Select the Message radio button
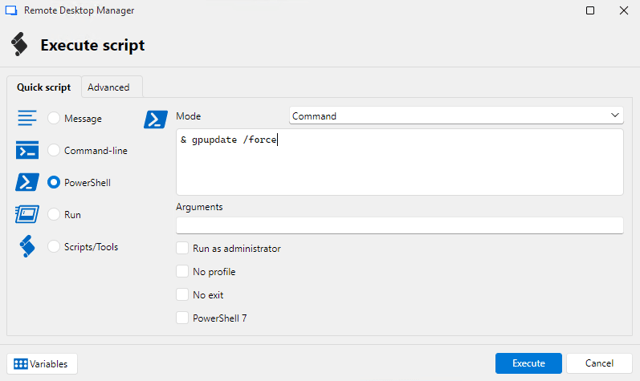This screenshot has width=640, height=381. [53, 118]
